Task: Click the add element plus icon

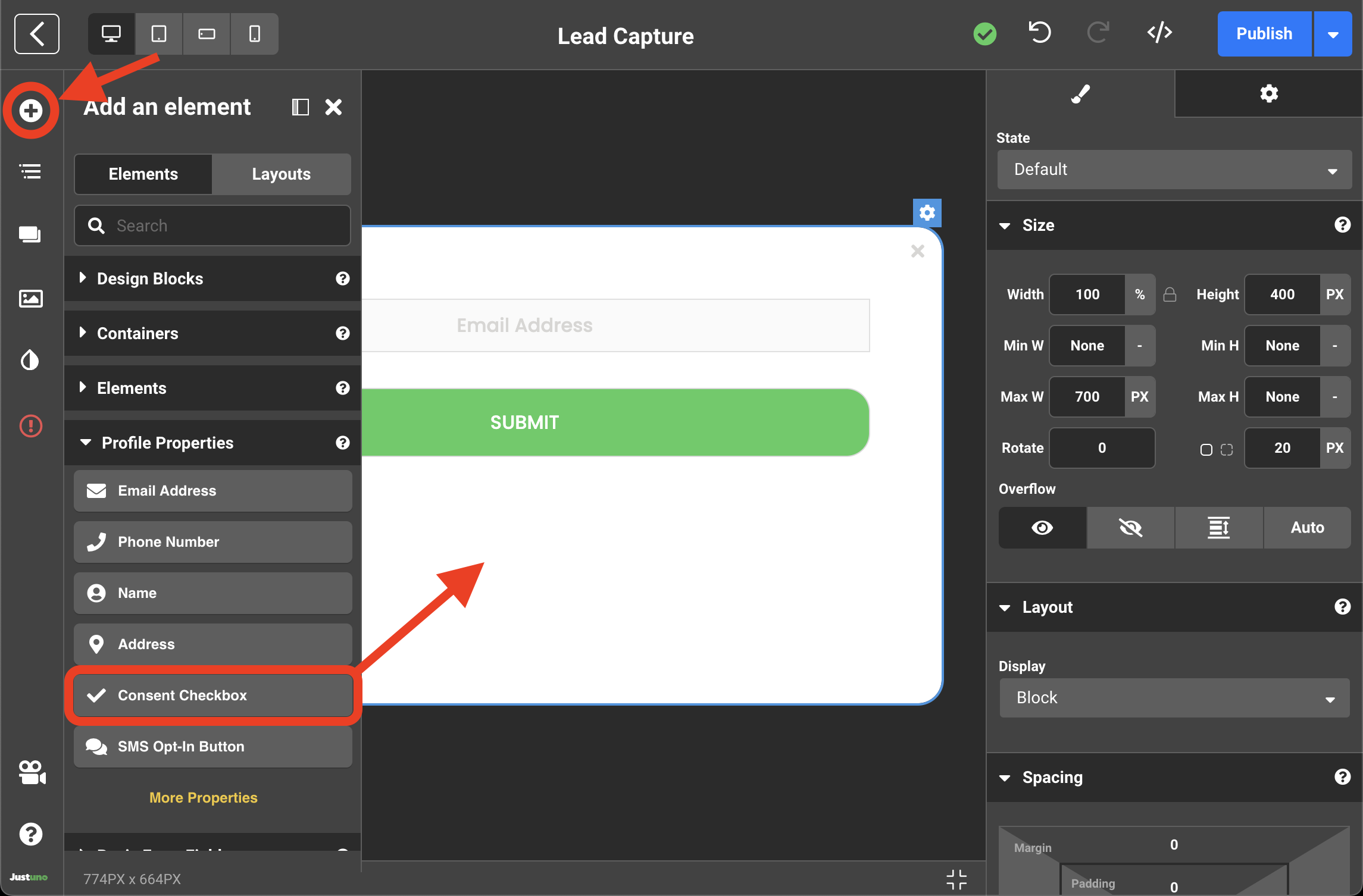Action: (x=31, y=111)
